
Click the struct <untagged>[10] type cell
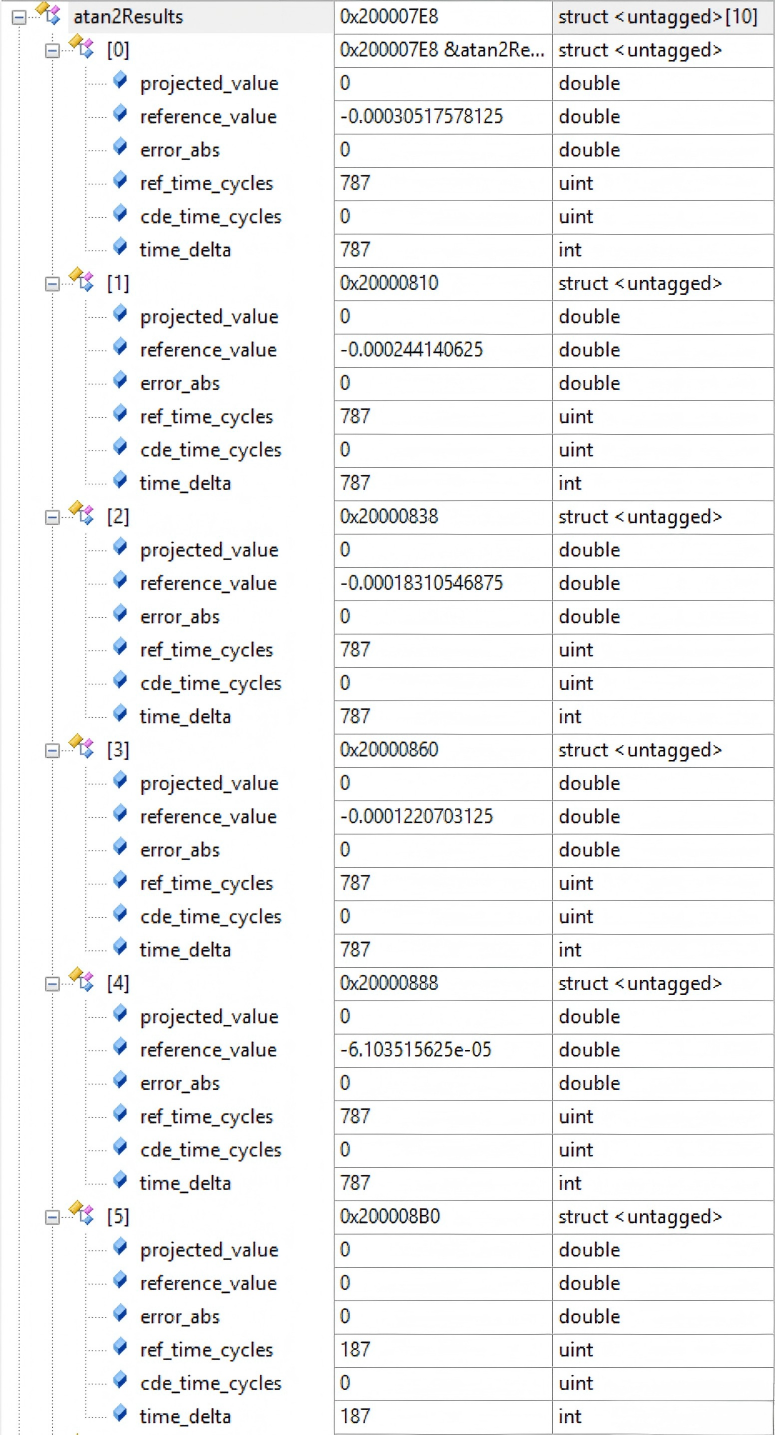[x=657, y=17]
